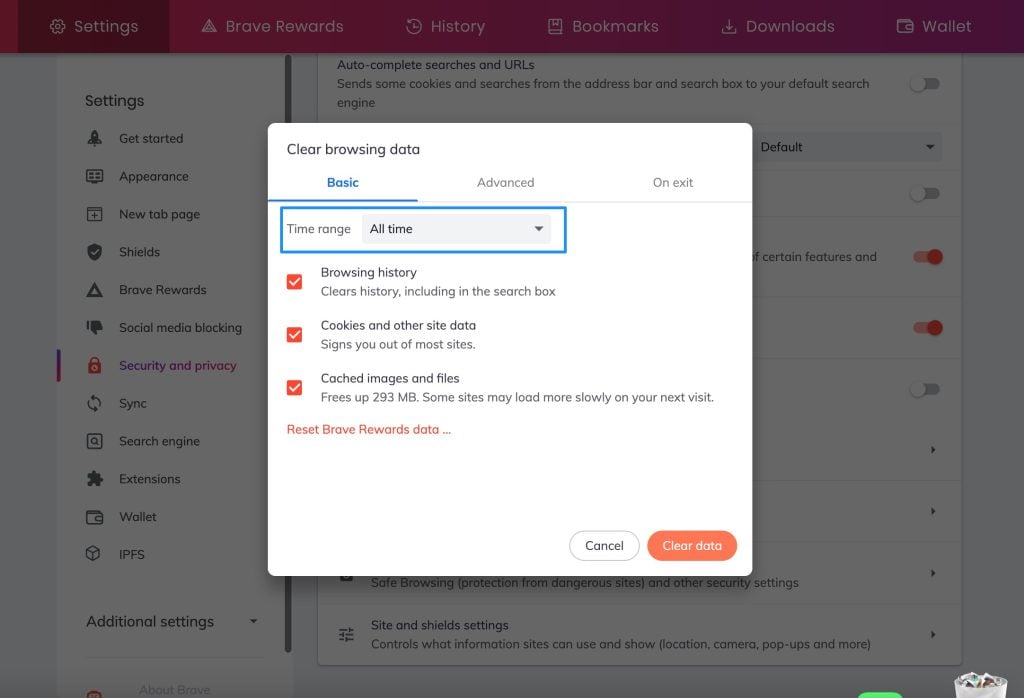Expand Site and shields settings arrow
1024x698 pixels.
click(x=933, y=635)
